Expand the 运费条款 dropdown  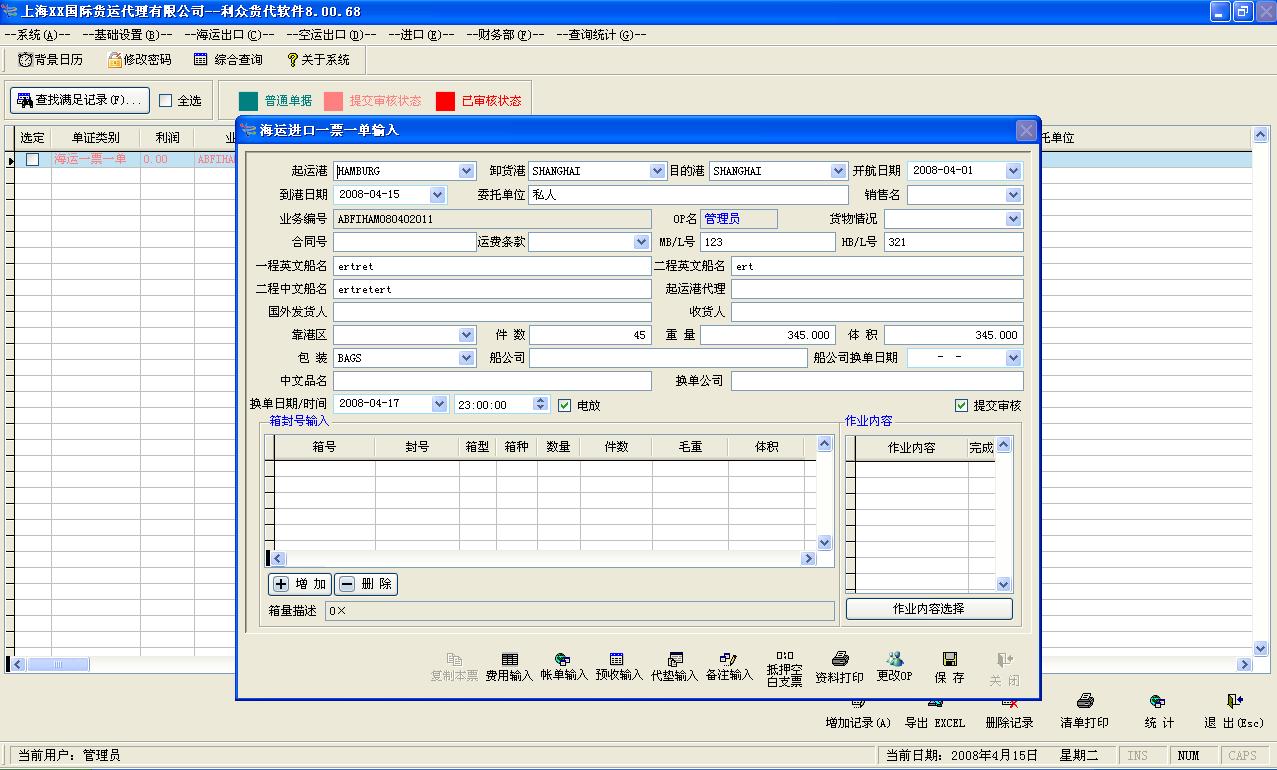(642, 242)
